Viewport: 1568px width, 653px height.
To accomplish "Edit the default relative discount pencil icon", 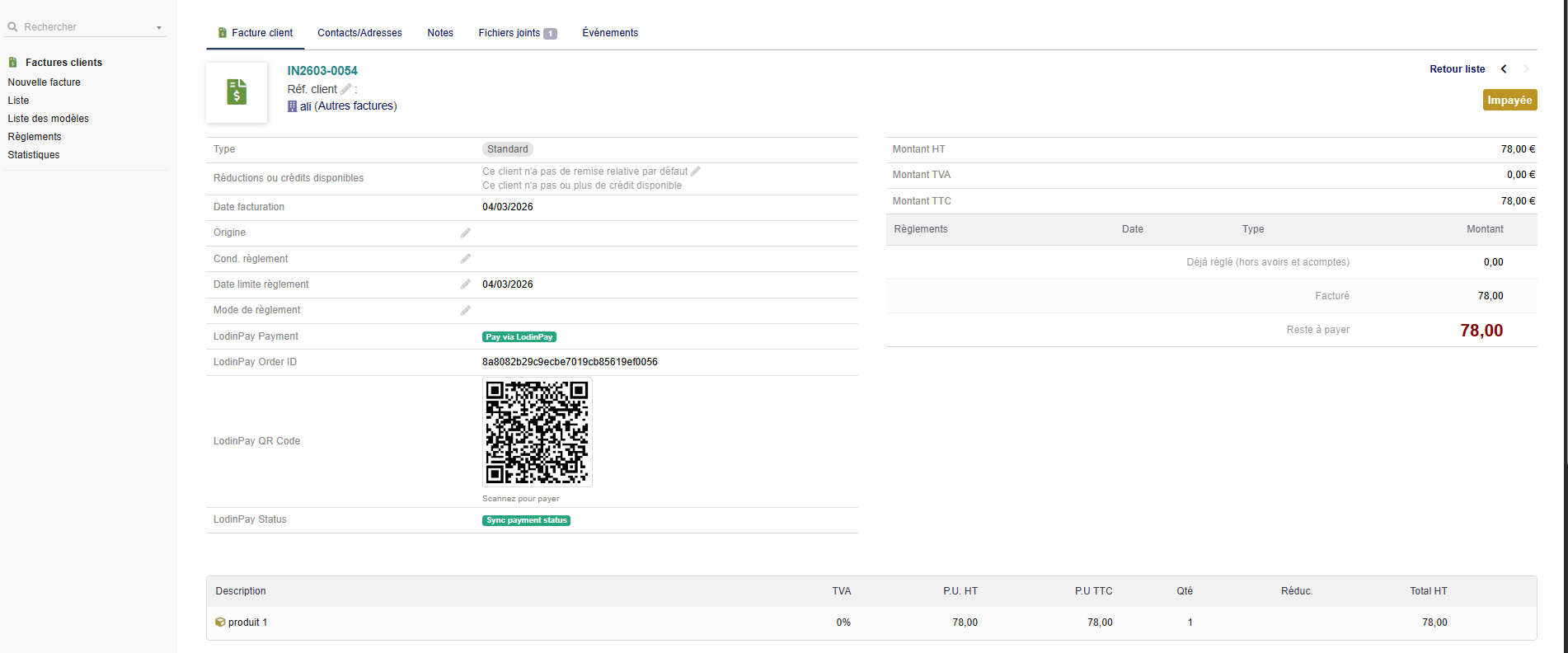I will click(x=696, y=171).
